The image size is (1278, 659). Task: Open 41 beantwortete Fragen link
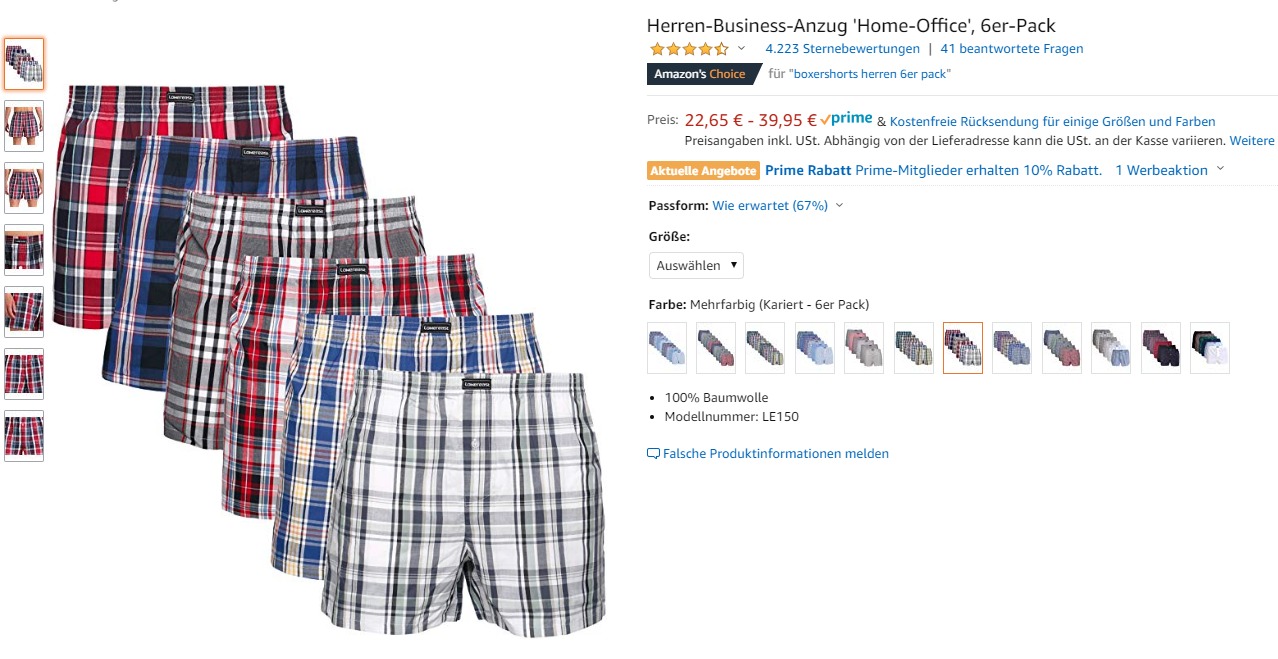pyautogui.click(x=1012, y=49)
